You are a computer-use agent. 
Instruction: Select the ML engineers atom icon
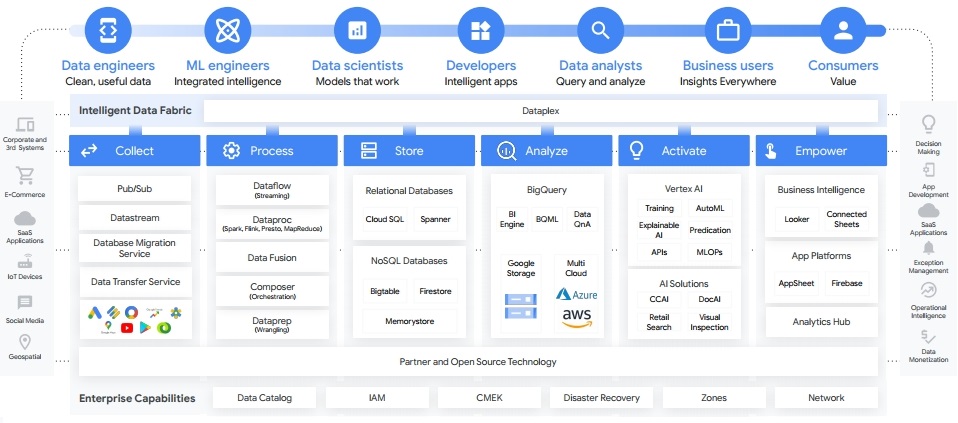click(227, 30)
